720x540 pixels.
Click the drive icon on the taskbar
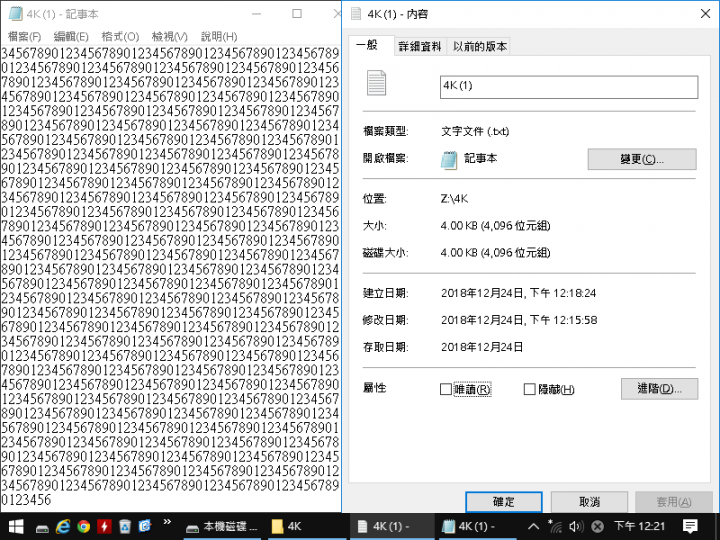pos(42,527)
